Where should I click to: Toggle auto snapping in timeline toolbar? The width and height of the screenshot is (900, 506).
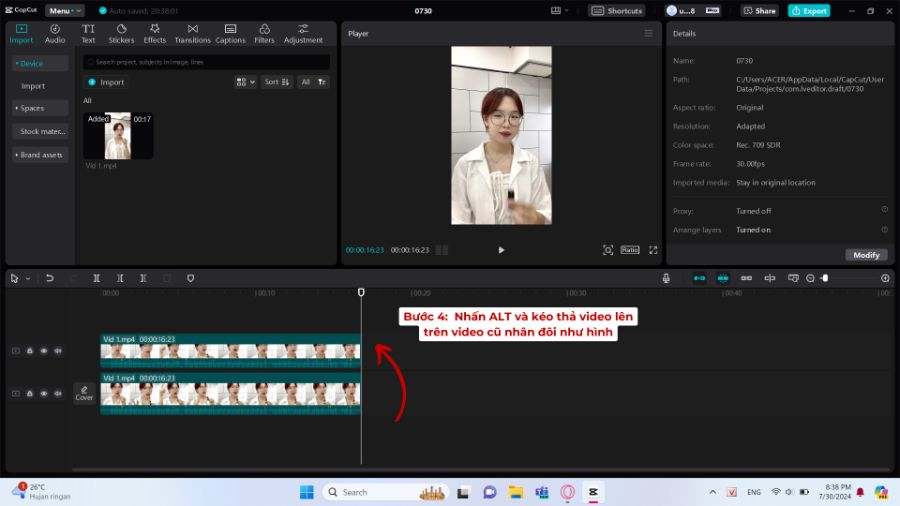pos(723,278)
